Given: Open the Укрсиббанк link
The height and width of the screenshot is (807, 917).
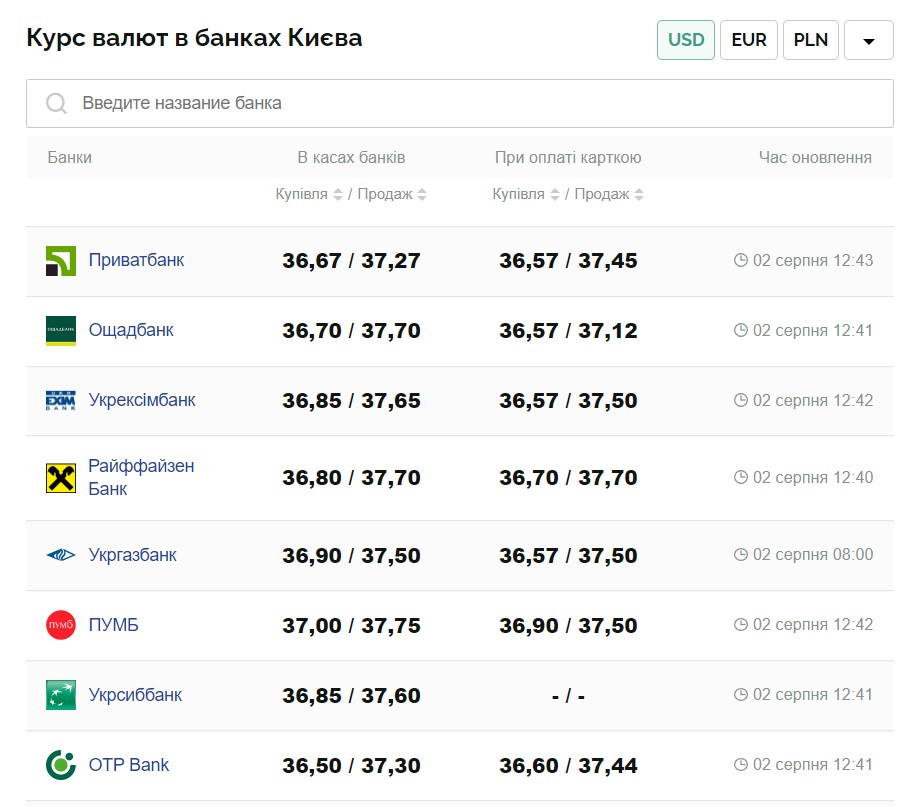Looking at the screenshot, I should tap(135, 695).
